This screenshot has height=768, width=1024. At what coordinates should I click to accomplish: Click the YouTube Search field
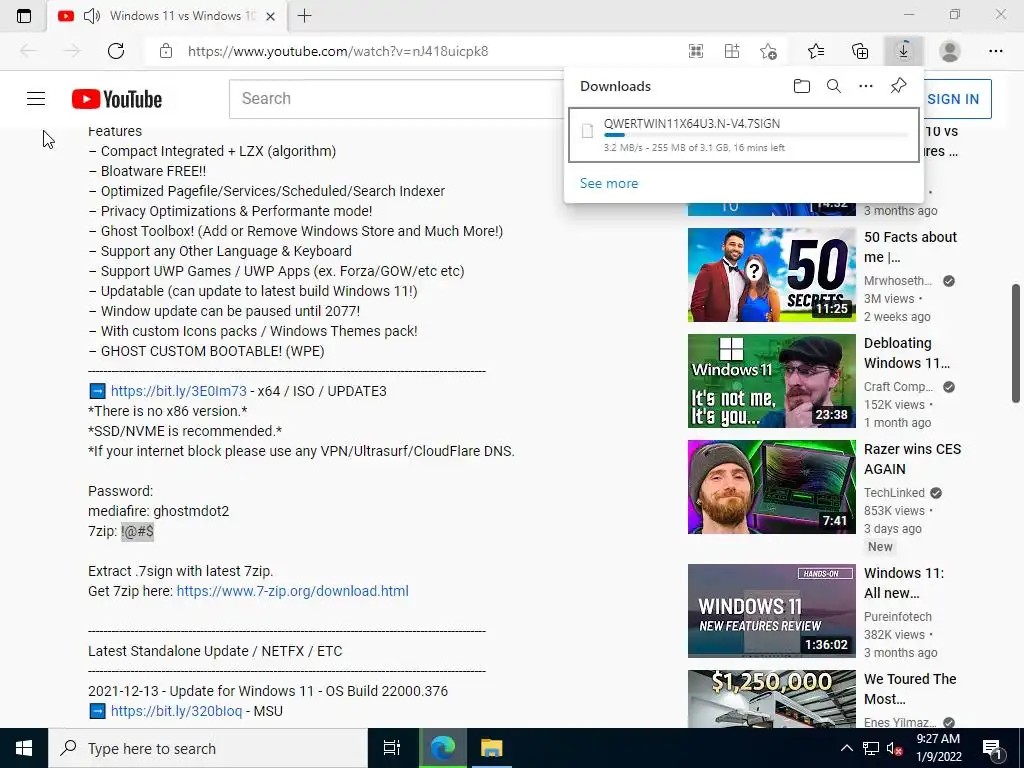tap(396, 99)
